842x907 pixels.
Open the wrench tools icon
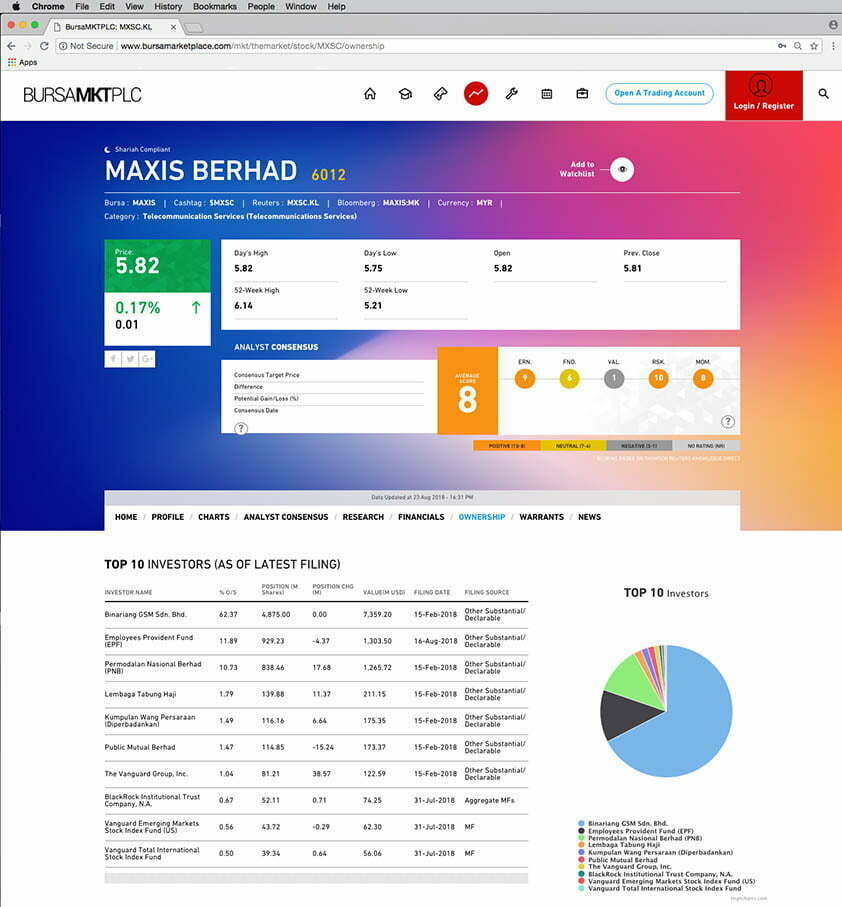[x=511, y=94]
